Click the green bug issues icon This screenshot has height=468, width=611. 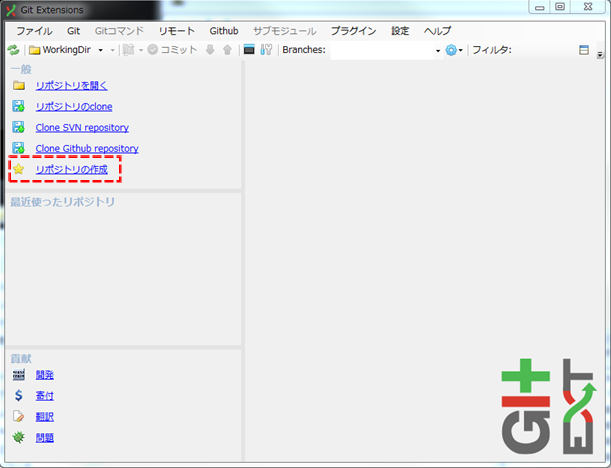pos(18,437)
